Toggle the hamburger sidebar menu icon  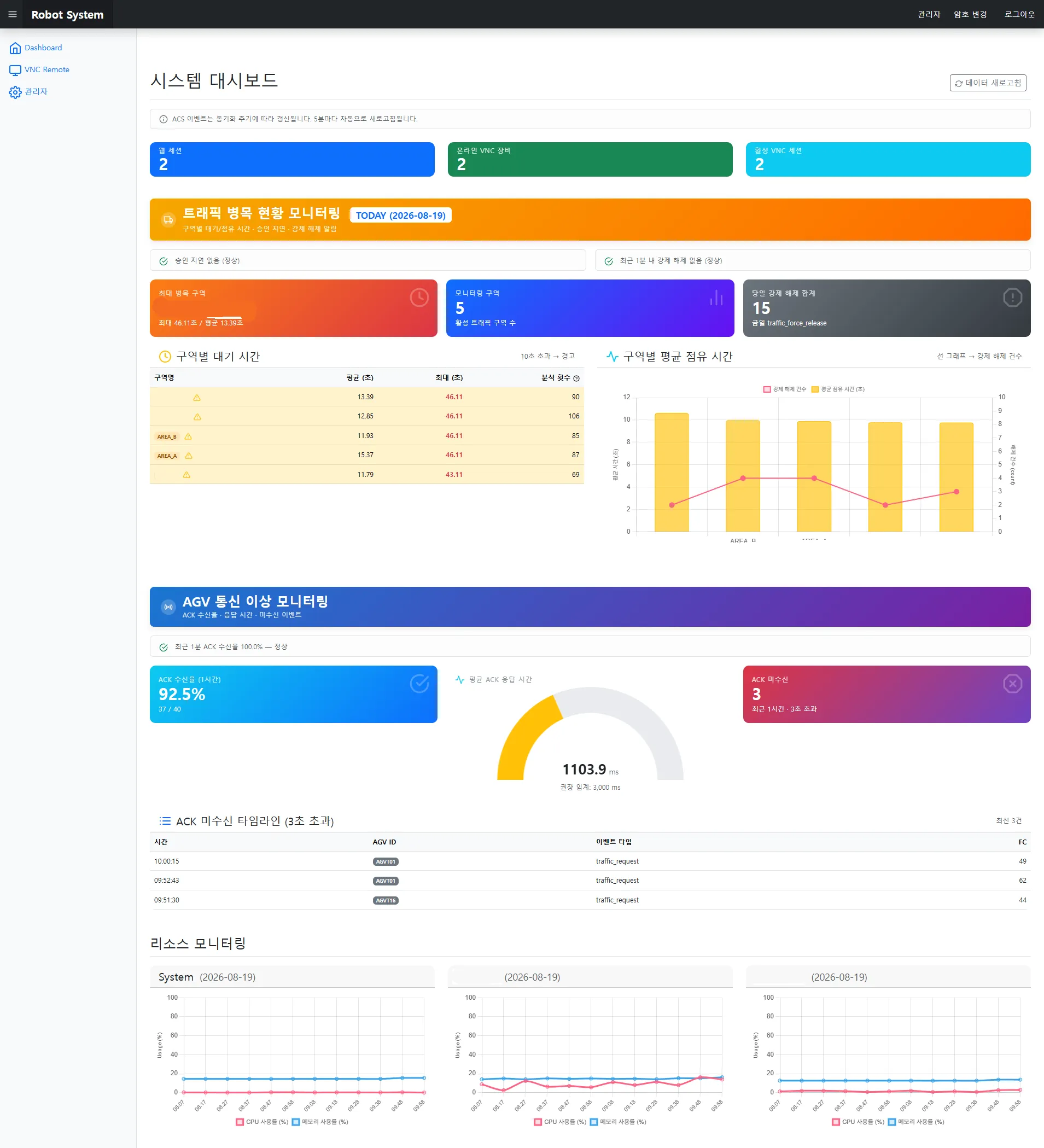click(x=12, y=14)
